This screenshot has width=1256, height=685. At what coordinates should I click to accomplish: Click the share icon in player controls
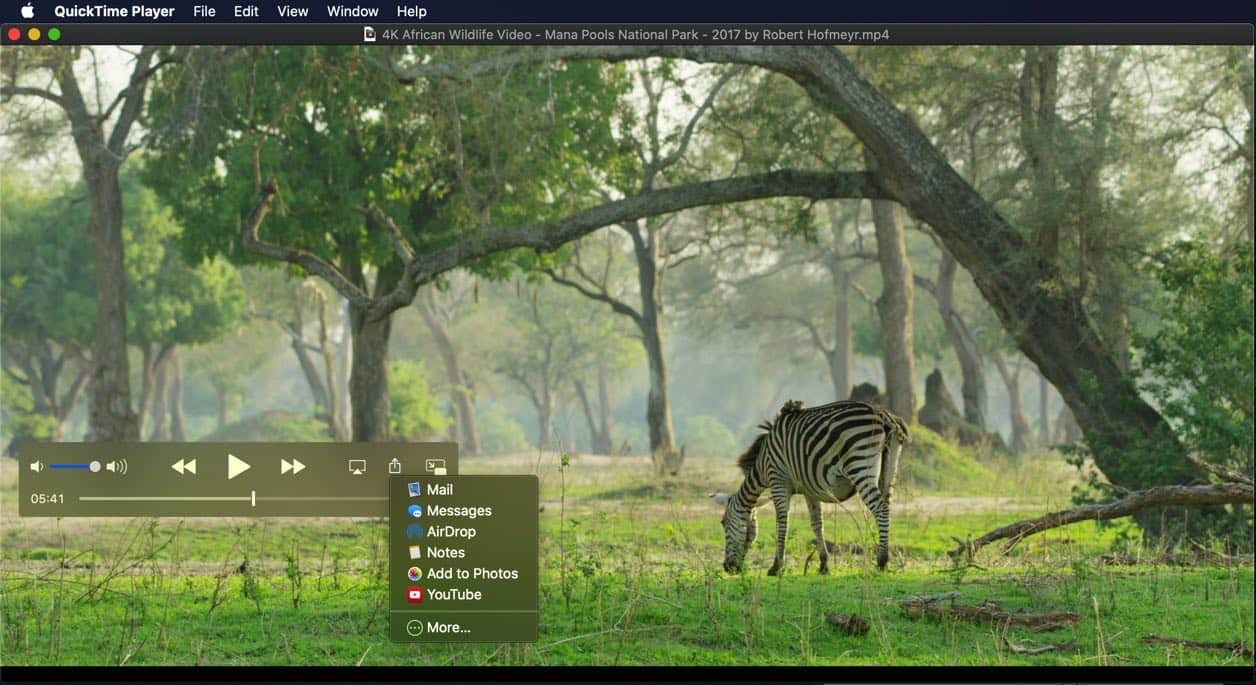(x=395, y=466)
